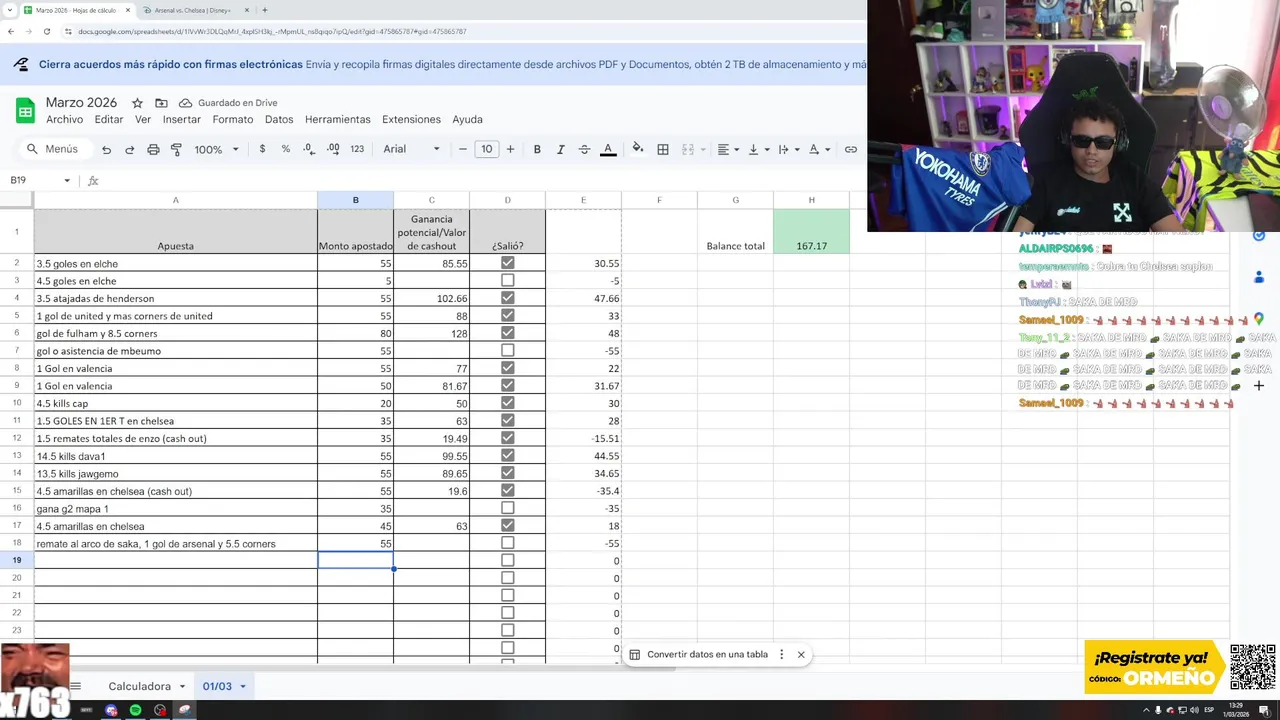Screen dimensions: 1280x720
Task: Redo the last action
Action: [129, 149]
